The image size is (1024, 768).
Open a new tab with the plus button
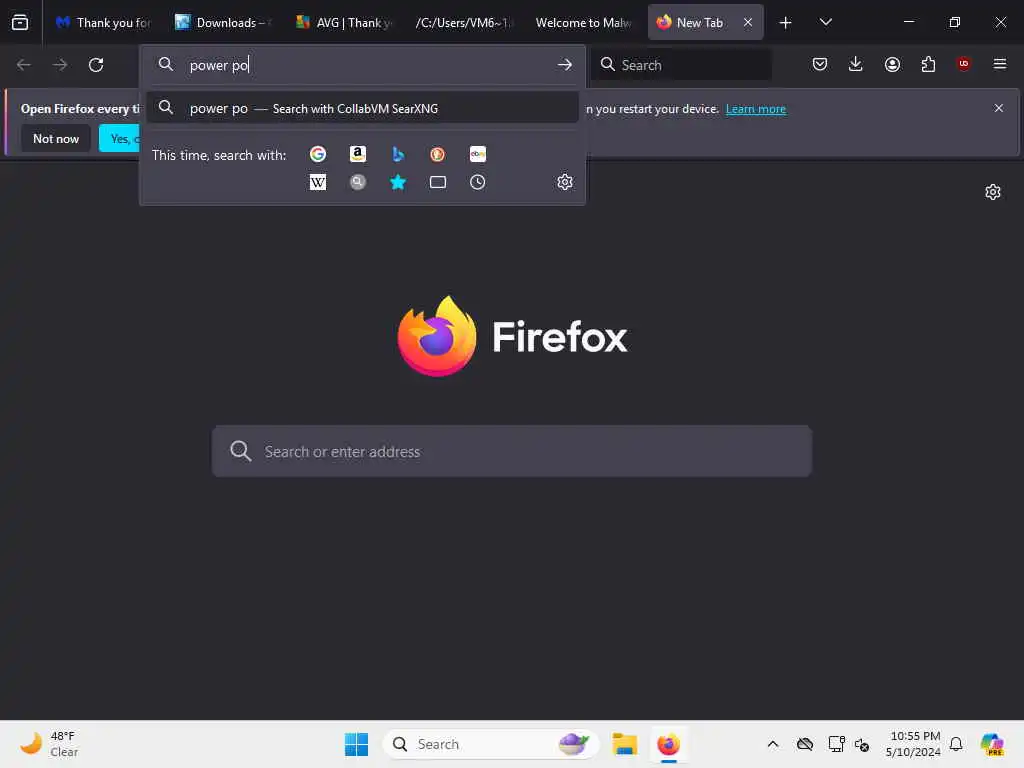785,23
